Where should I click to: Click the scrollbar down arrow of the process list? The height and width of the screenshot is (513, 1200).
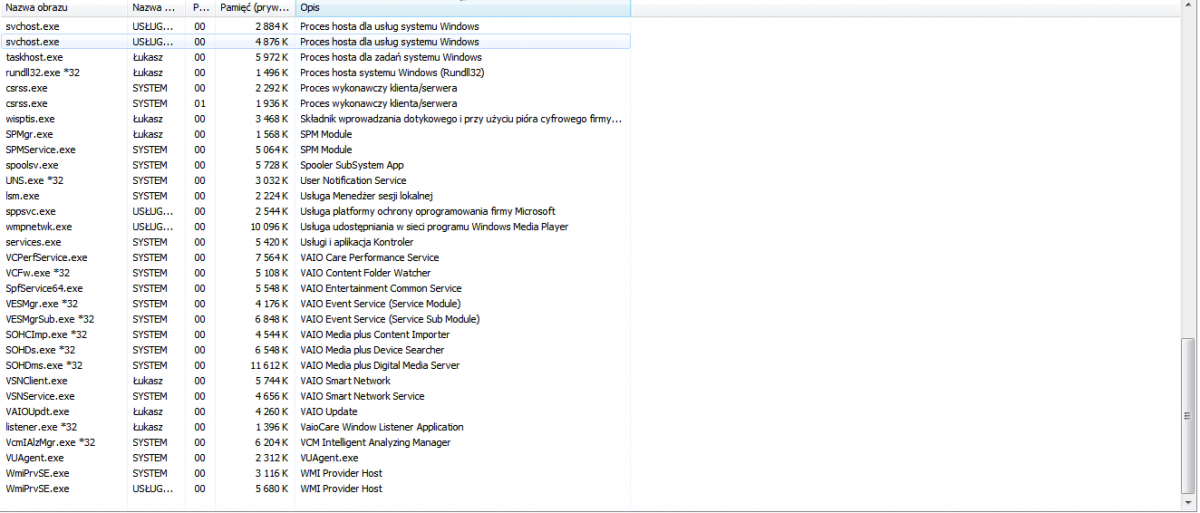[1188, 501]
